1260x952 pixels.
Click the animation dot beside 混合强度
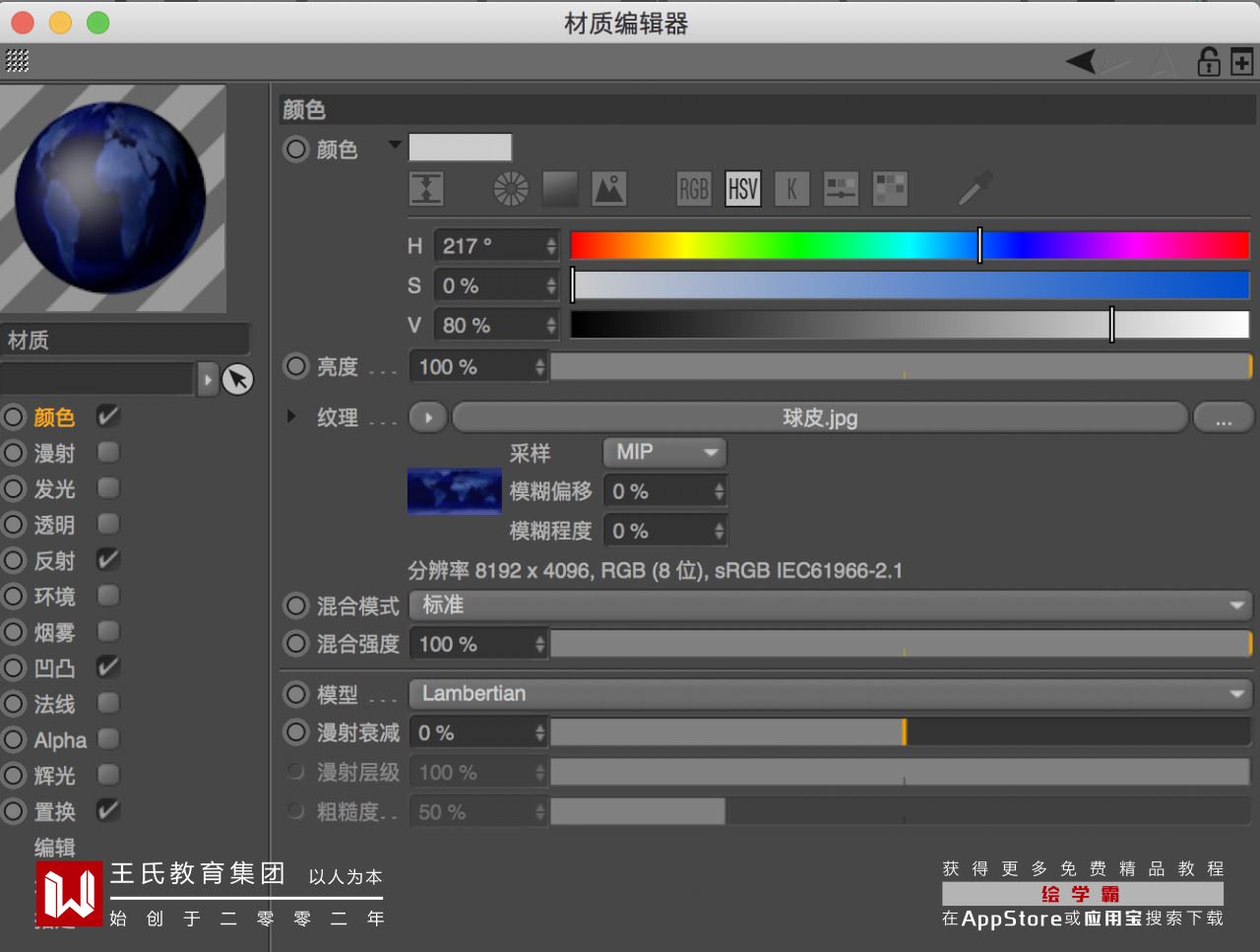coord(296,644)
